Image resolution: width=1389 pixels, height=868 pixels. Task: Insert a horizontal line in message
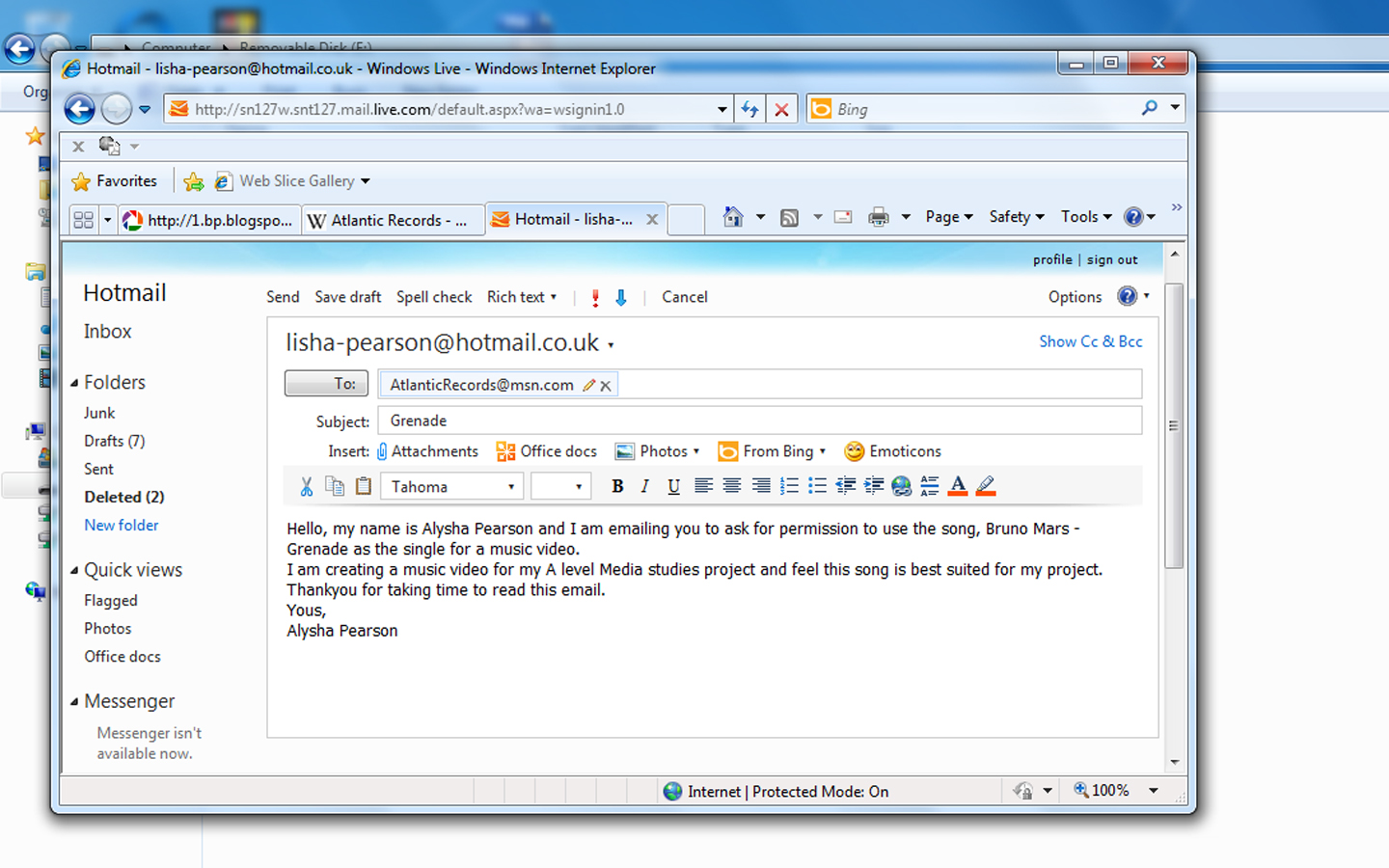[x=930, y=486]
